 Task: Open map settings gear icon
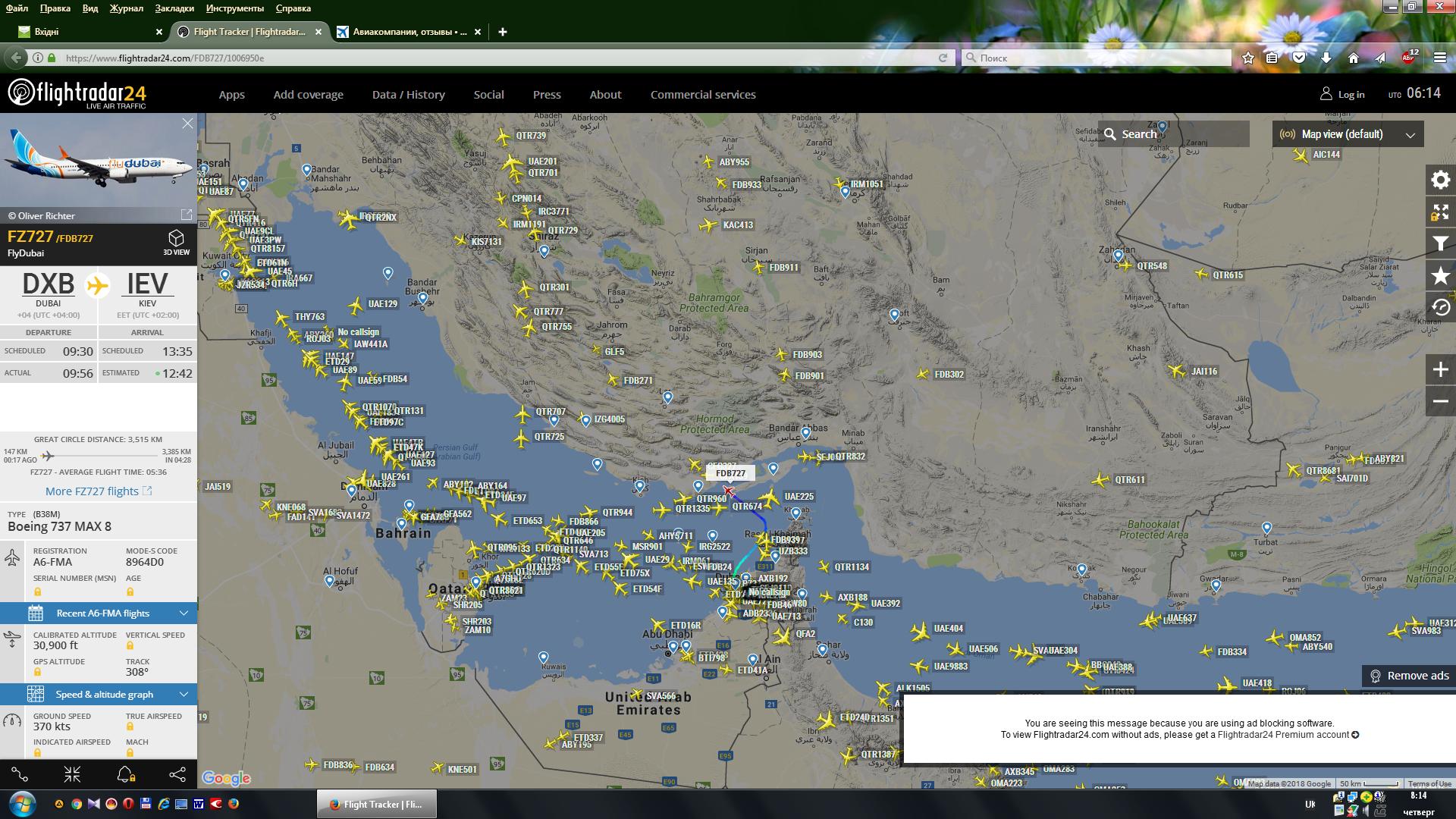pyautogui.click(x=1440, y=180)
